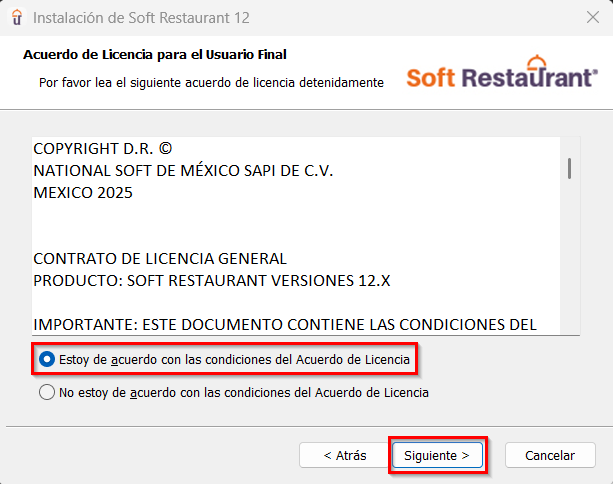Viewport: 613px width, 484px height.
Task: Click 'Por favor lea el siguiente acuerdo' subtitle
Action: (x=211, y=83)
